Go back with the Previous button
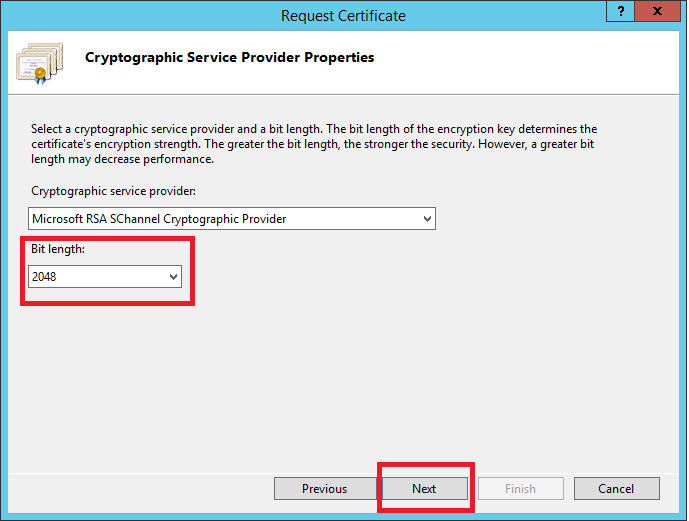The width and height of the screenshot is (689, 521). click(324, 489)
